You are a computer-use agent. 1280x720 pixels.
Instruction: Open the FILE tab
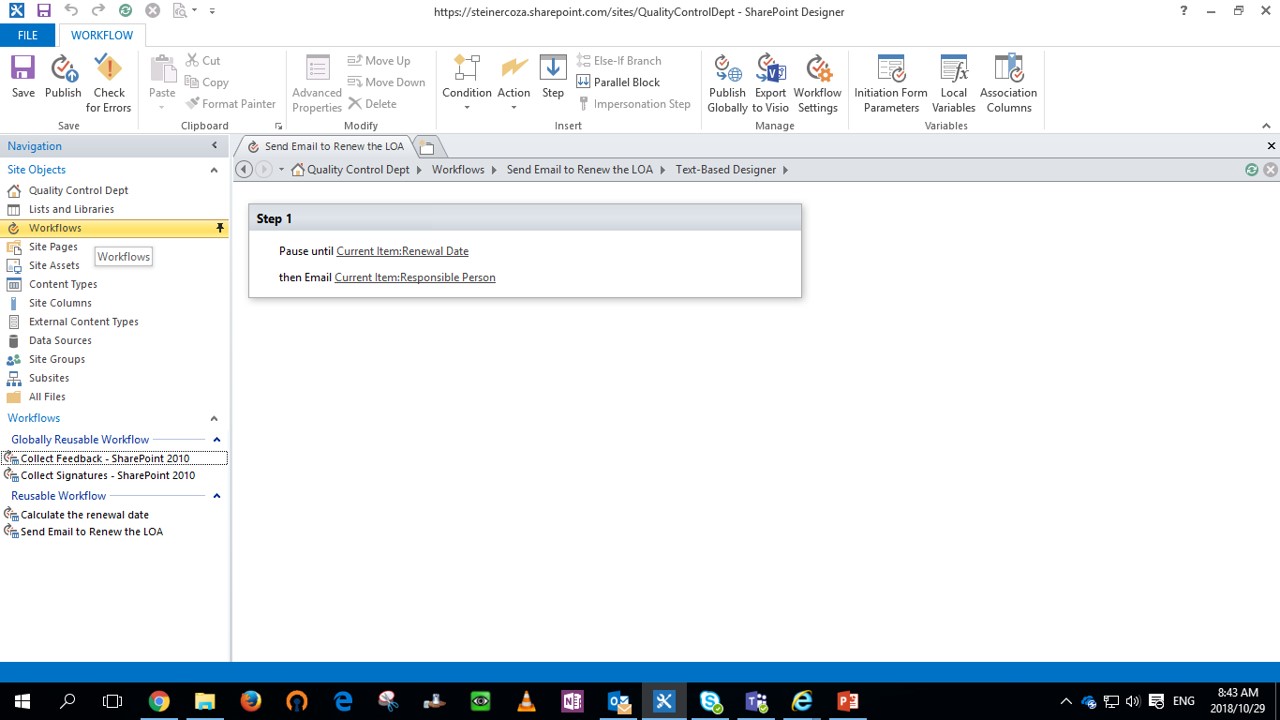27,35
